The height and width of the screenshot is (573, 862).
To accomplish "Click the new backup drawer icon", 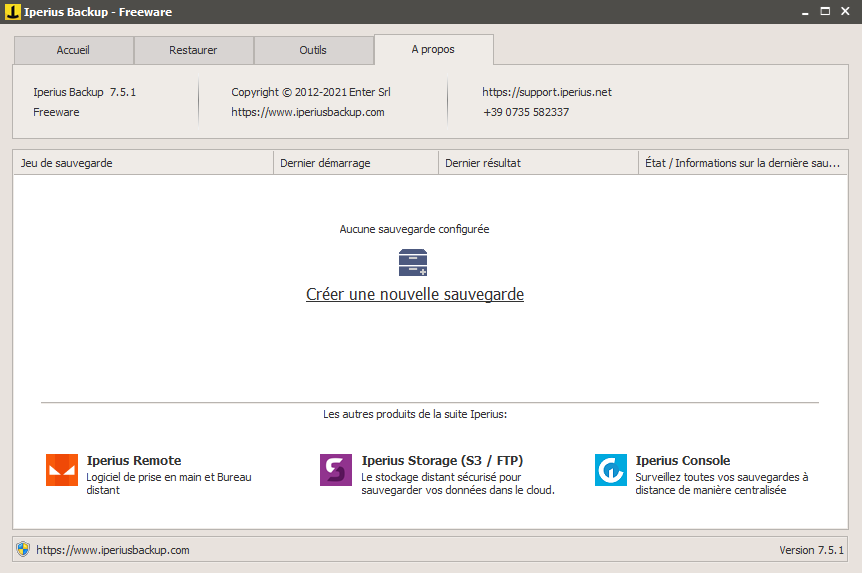I will click(x=413, y=262).
